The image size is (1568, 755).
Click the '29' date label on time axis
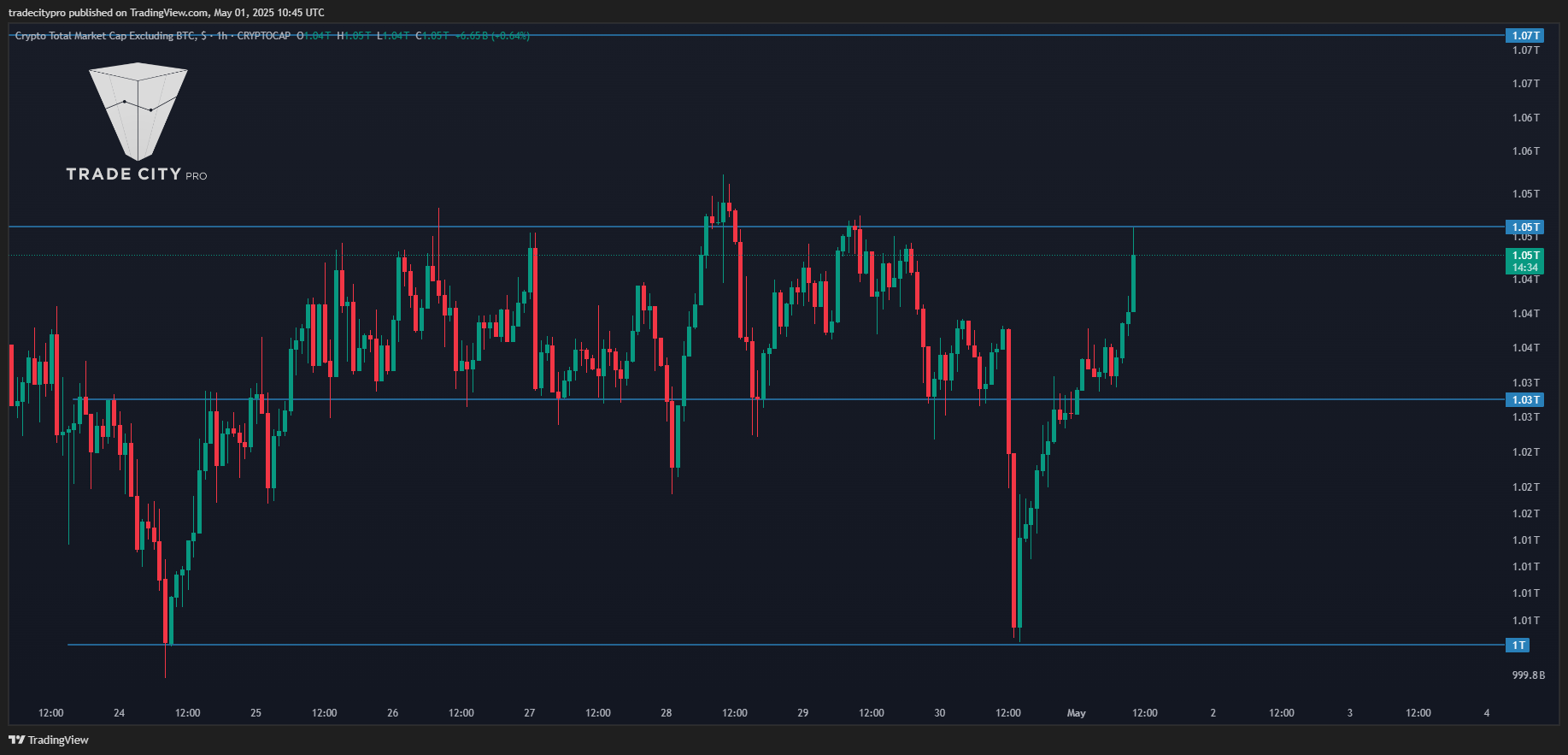pyautogui.click(x=802, y=713)
